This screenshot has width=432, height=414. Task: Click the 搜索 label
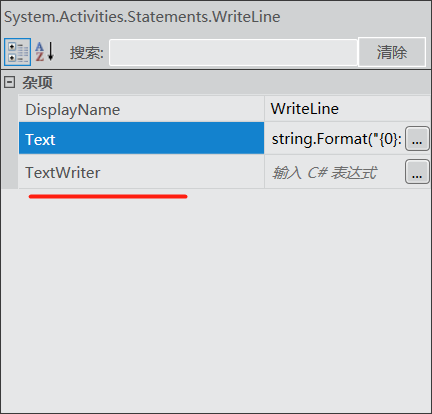(87, 53)
